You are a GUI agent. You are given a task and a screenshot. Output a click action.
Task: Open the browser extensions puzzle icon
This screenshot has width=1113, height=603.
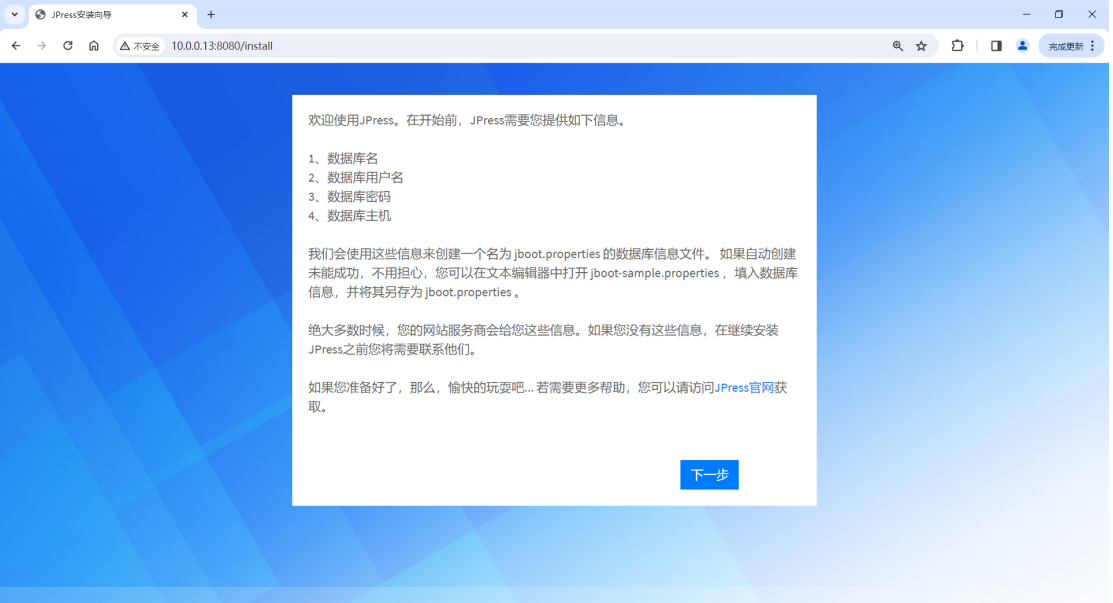pos(958,46)
